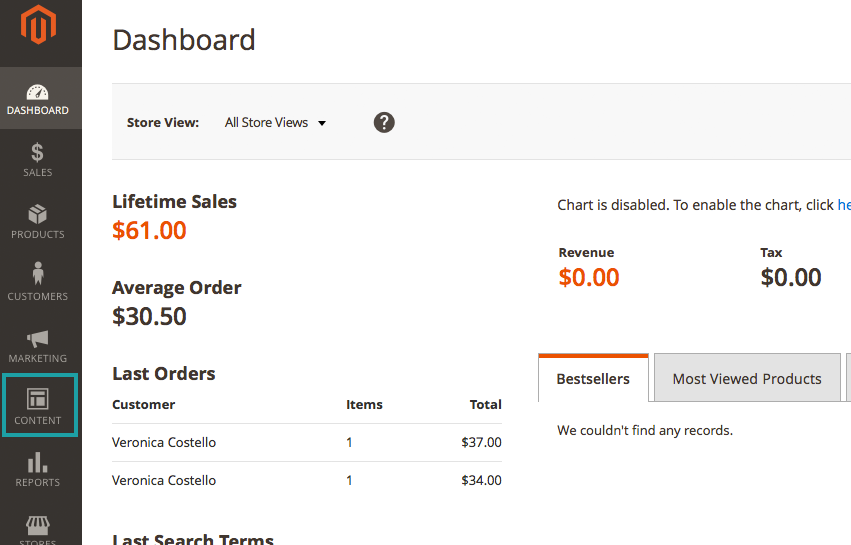
Task: Open items link for $37.00 order
Action: pyautogui.click(x=349, y=442)
